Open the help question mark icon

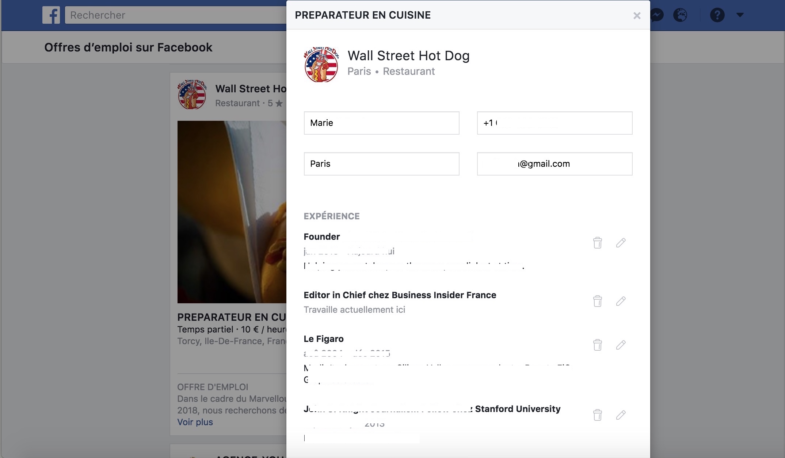click(x=717, y=15)
